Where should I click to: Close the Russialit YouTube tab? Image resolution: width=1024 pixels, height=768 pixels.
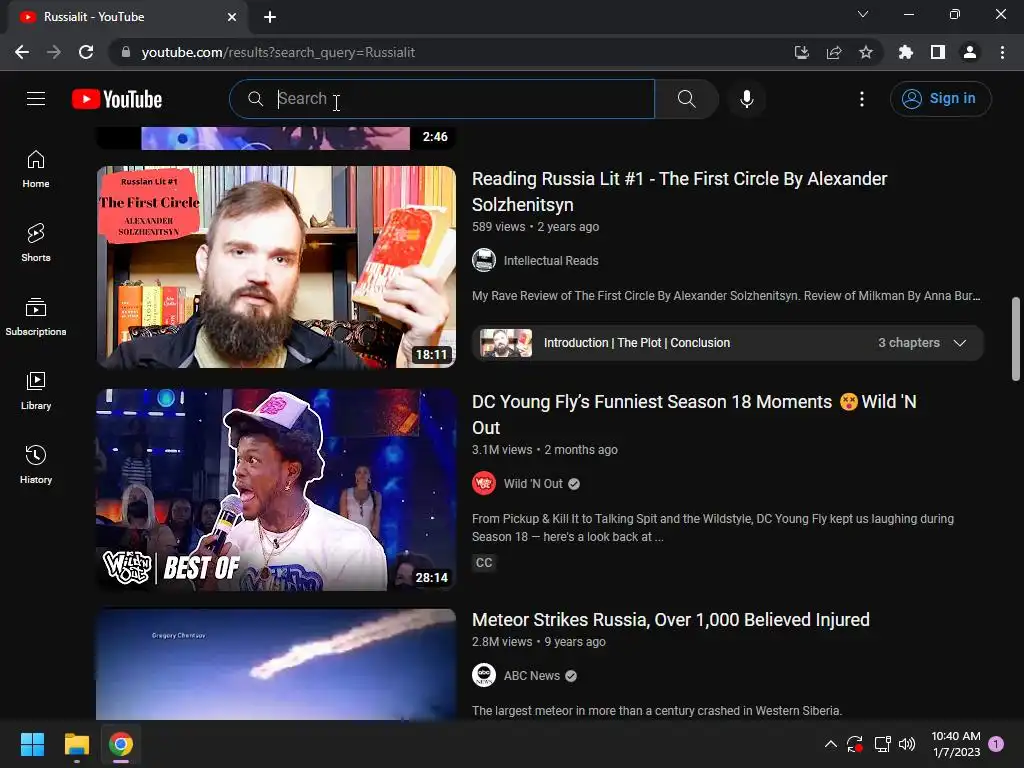point(232,17)
